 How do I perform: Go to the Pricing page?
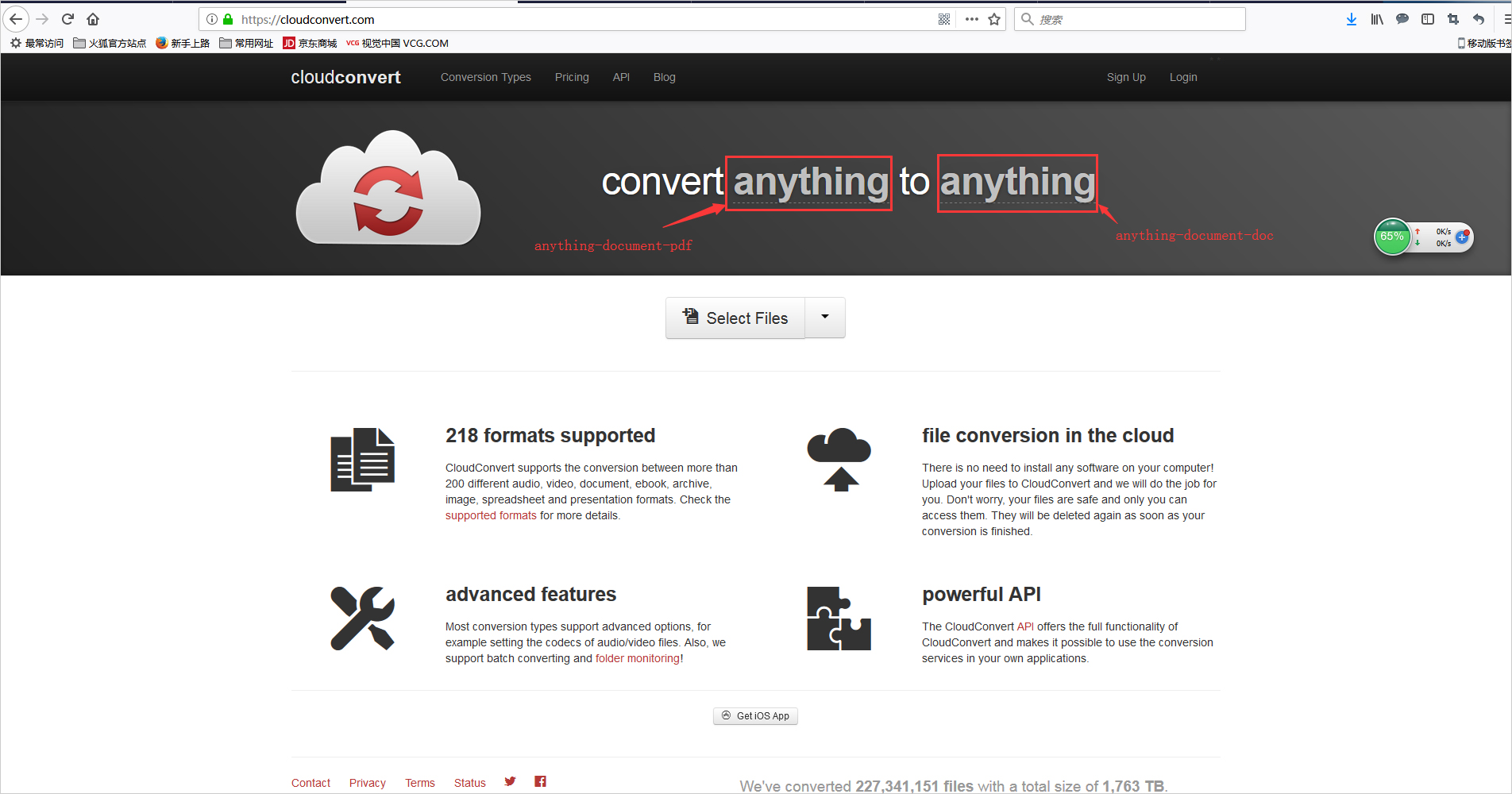(x=572, y=77)
